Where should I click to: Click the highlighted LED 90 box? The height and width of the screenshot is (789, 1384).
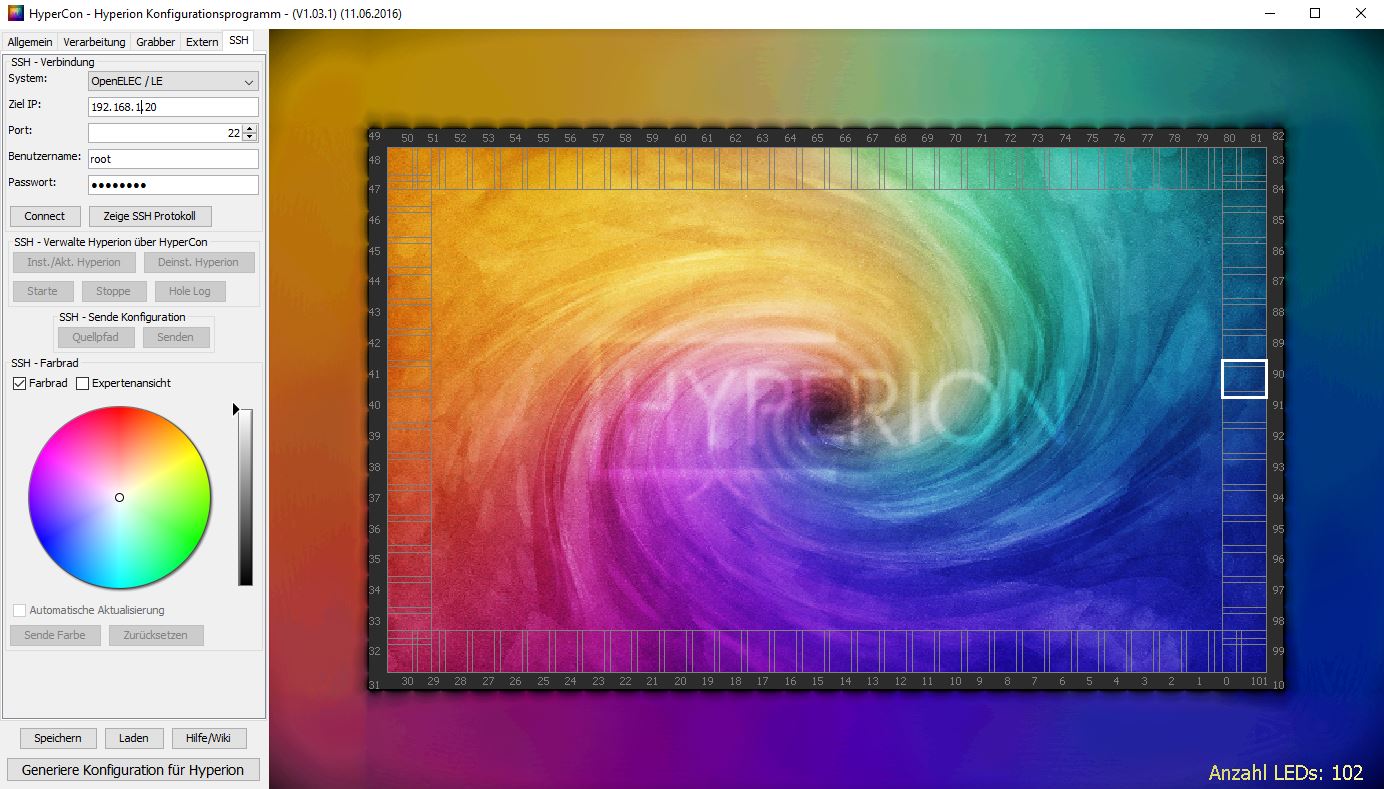tap(1244, 379)
